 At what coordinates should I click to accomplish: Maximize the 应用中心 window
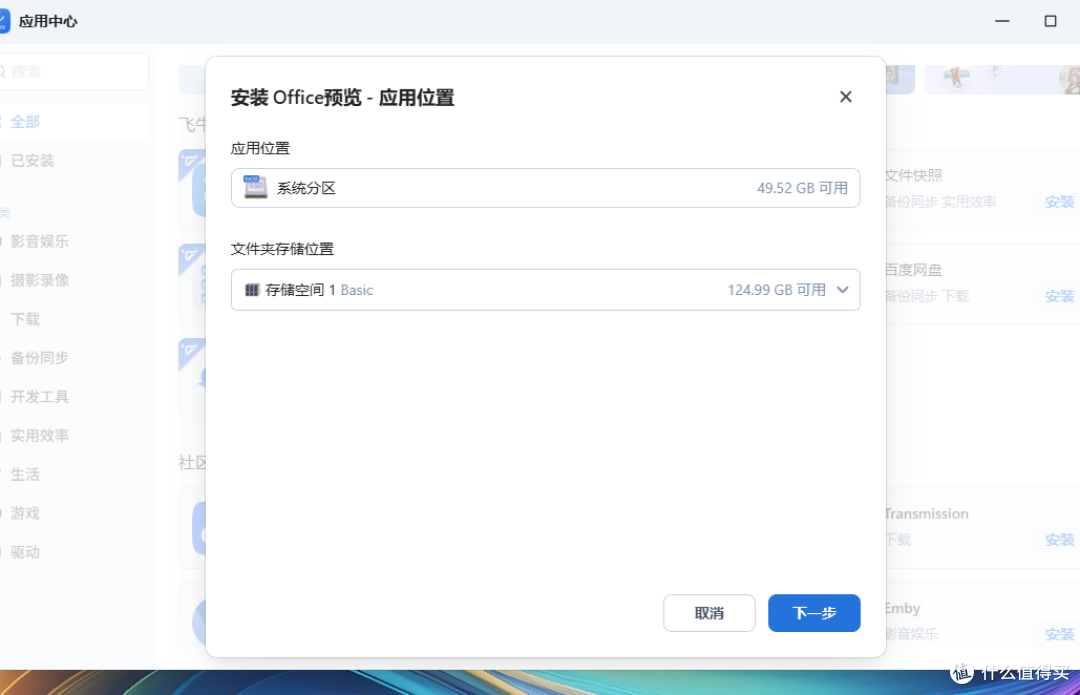pos(1050,21)
